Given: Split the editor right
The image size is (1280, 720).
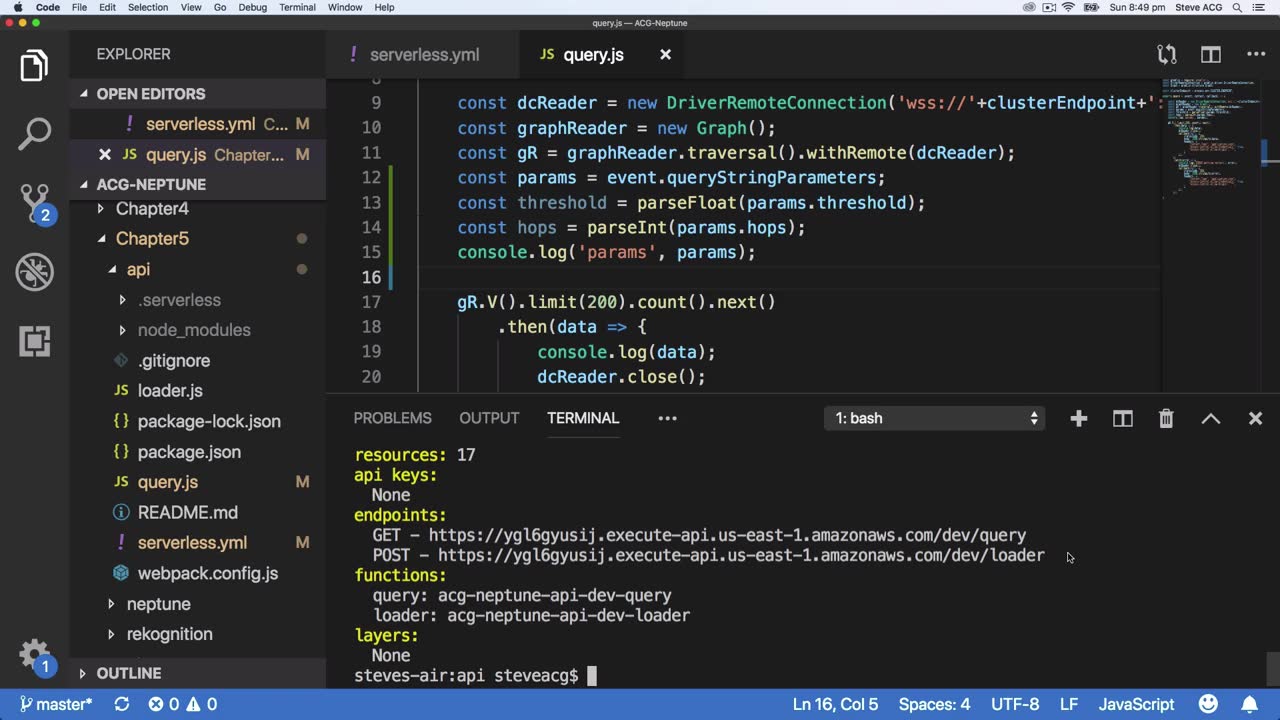Looking at the screenshot, I should 1211,55.
